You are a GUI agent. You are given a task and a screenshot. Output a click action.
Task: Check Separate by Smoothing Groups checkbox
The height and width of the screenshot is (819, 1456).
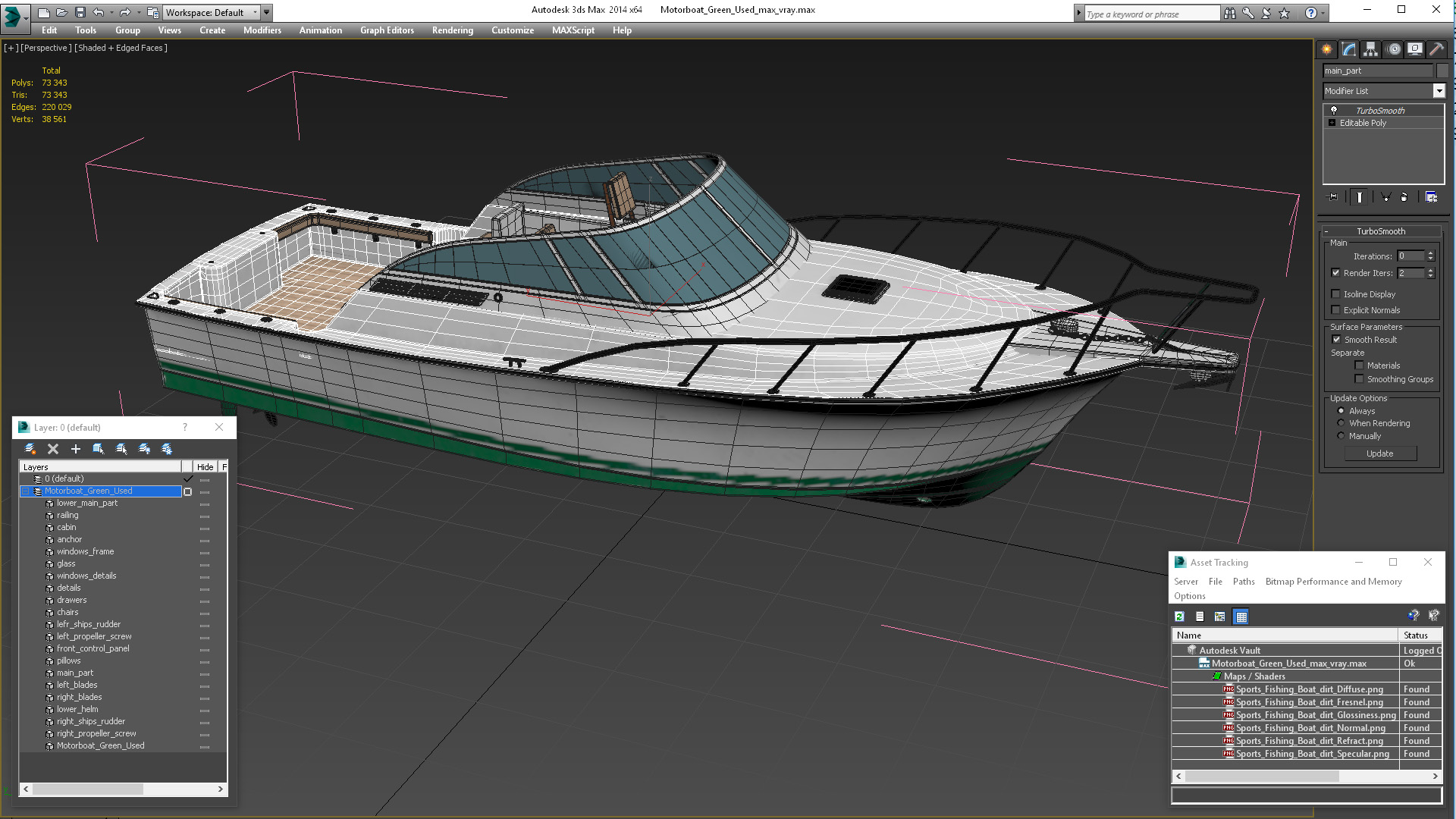[x=1360, y=379]
